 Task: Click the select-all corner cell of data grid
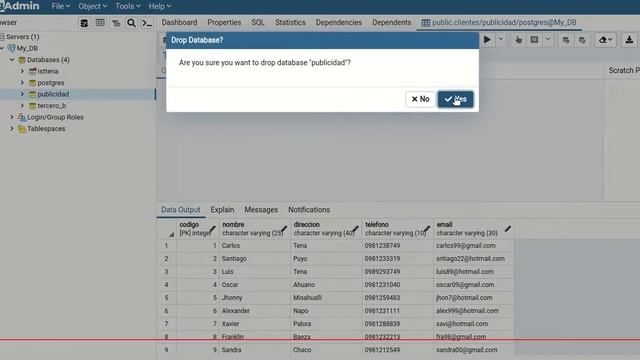click(x=167, y=229)
